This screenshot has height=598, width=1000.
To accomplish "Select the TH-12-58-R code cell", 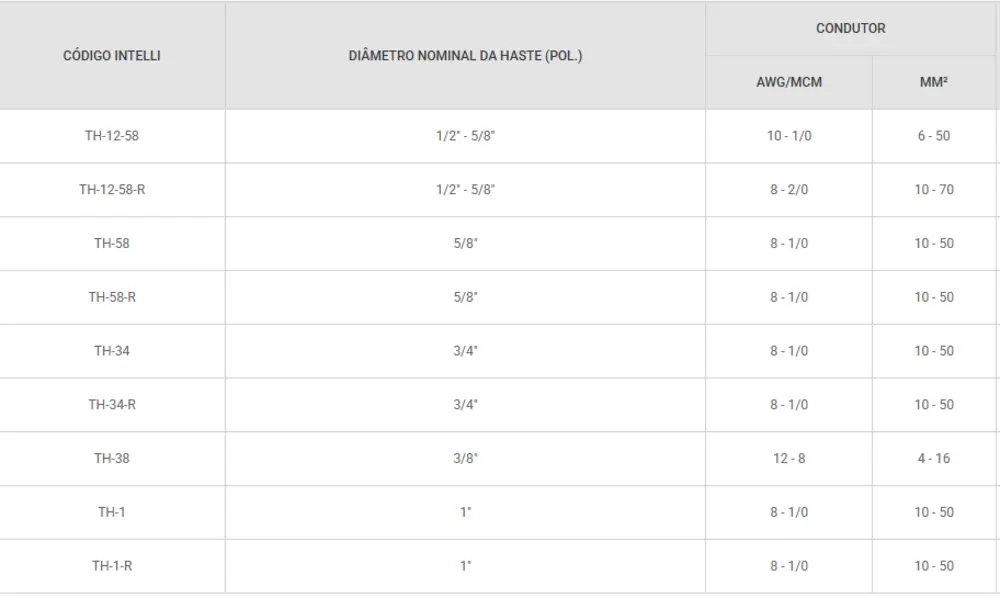I will point(112,190).
